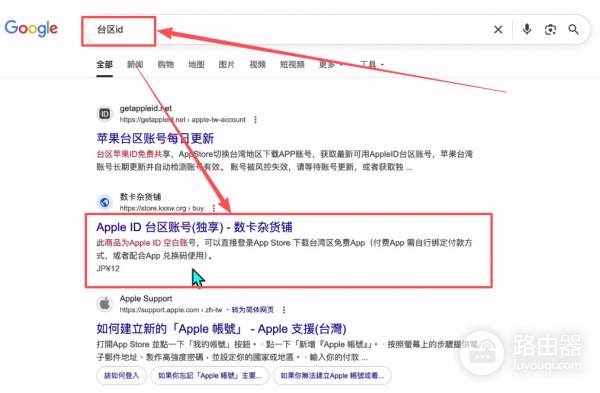Screen dimensions: 600x393
Task: Switch to the 短视频 tab
Action: coord(292,64)
